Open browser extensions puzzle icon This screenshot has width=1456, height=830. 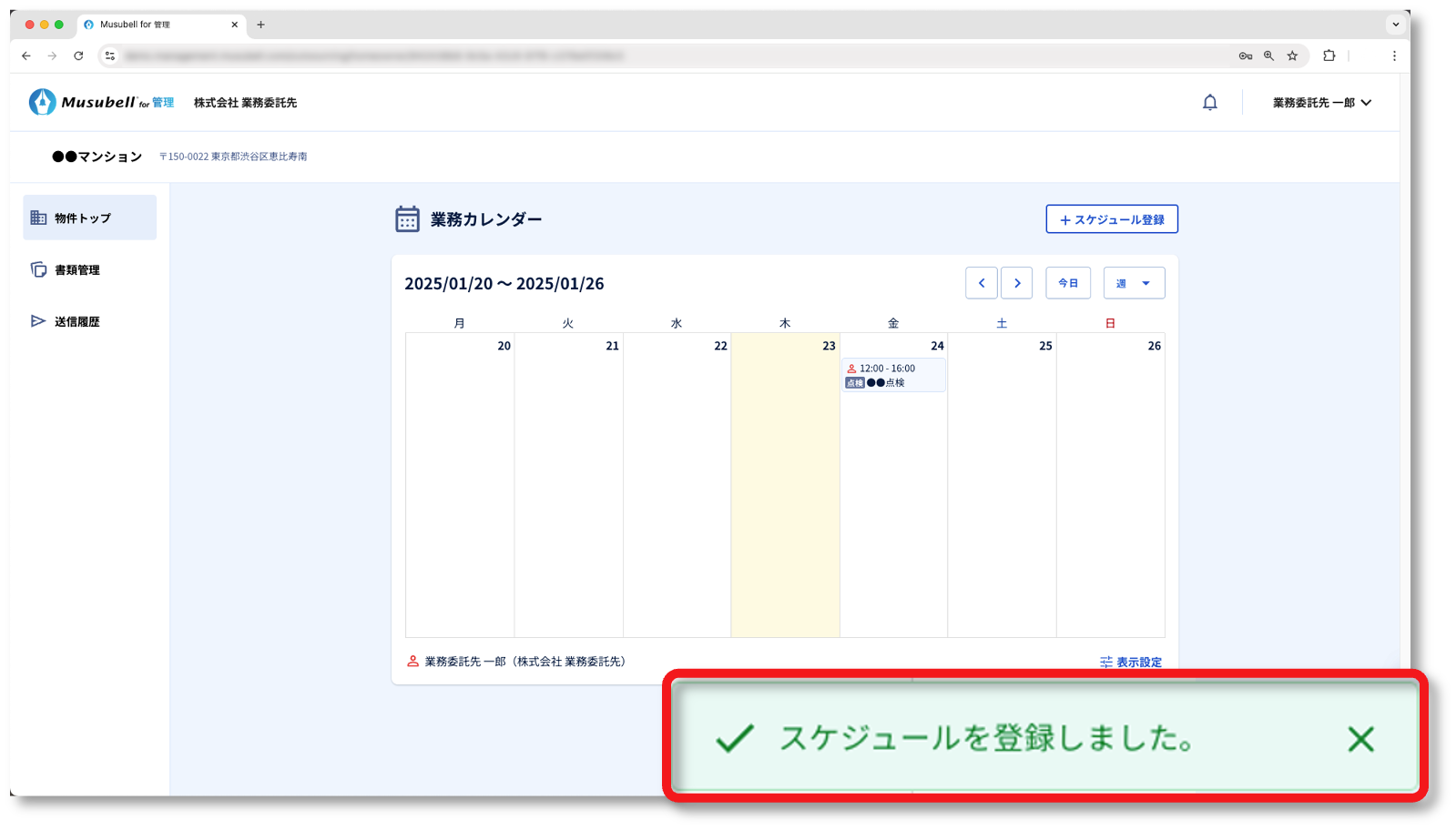[1329, 56]
